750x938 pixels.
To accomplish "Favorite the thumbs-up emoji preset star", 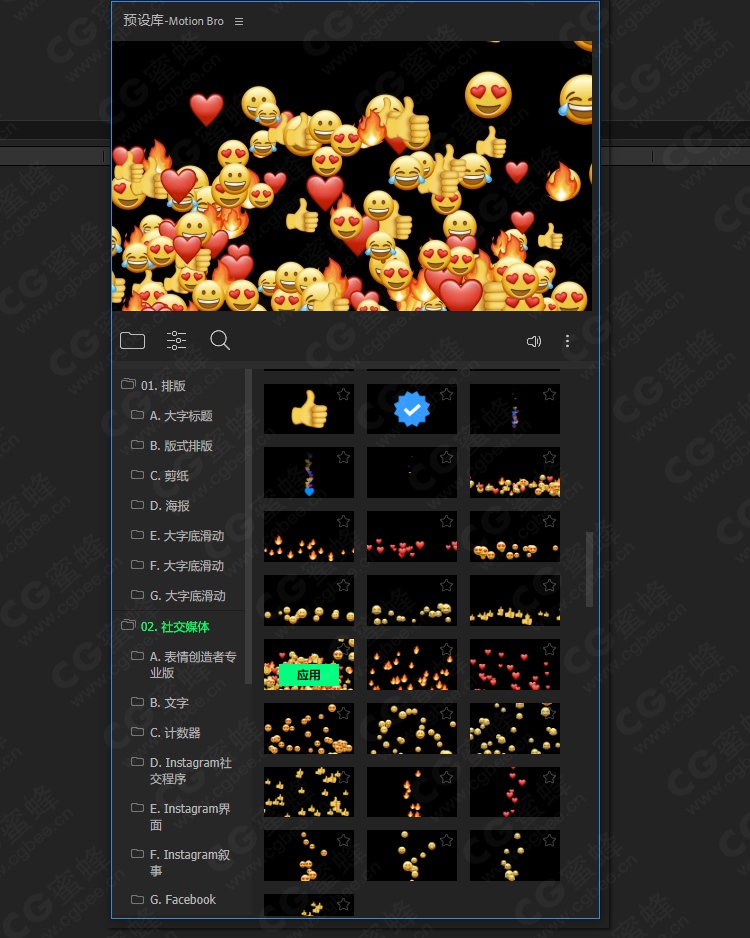I will coord(343,394).
